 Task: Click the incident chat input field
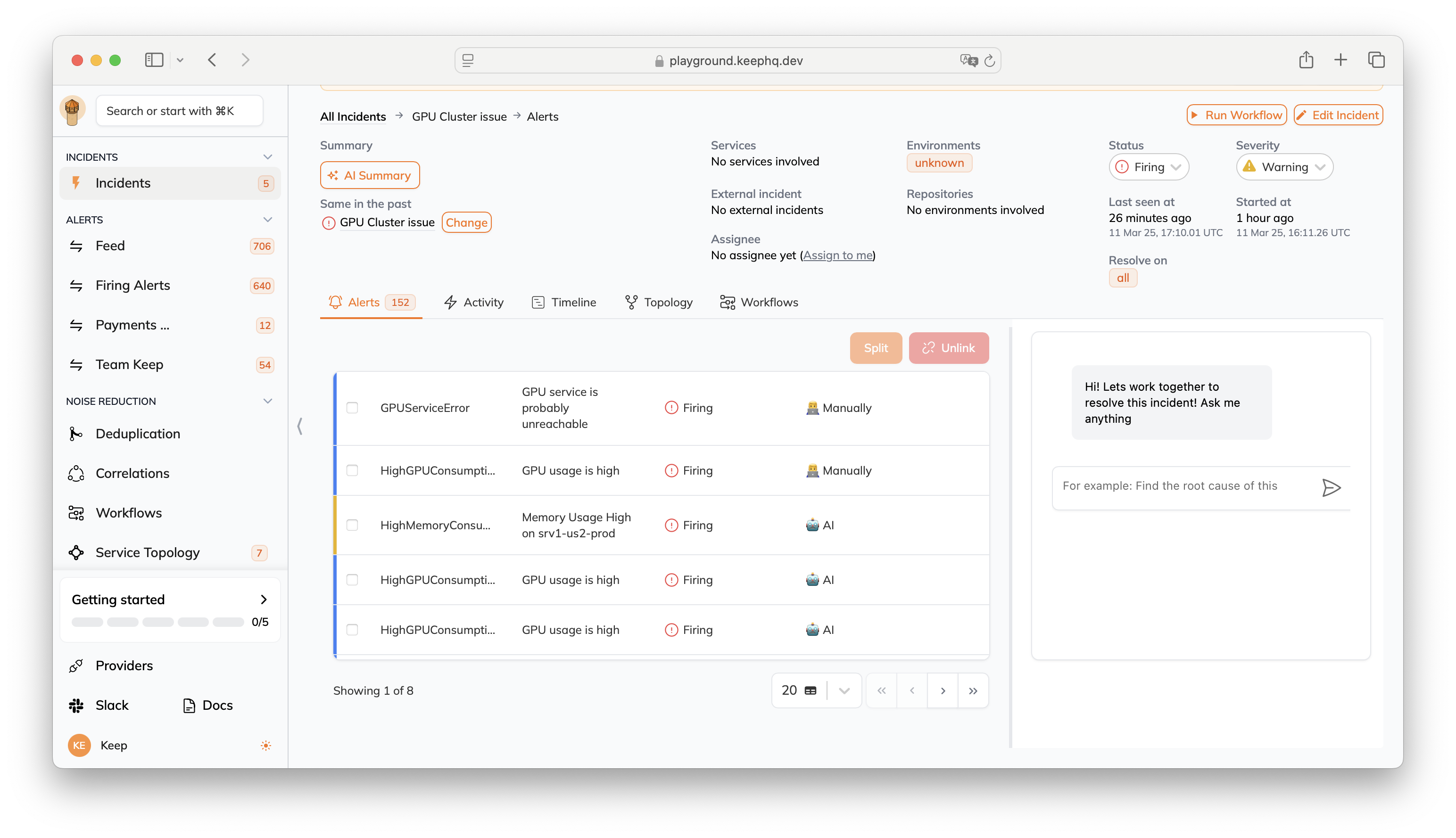[x=1186, y=486]
